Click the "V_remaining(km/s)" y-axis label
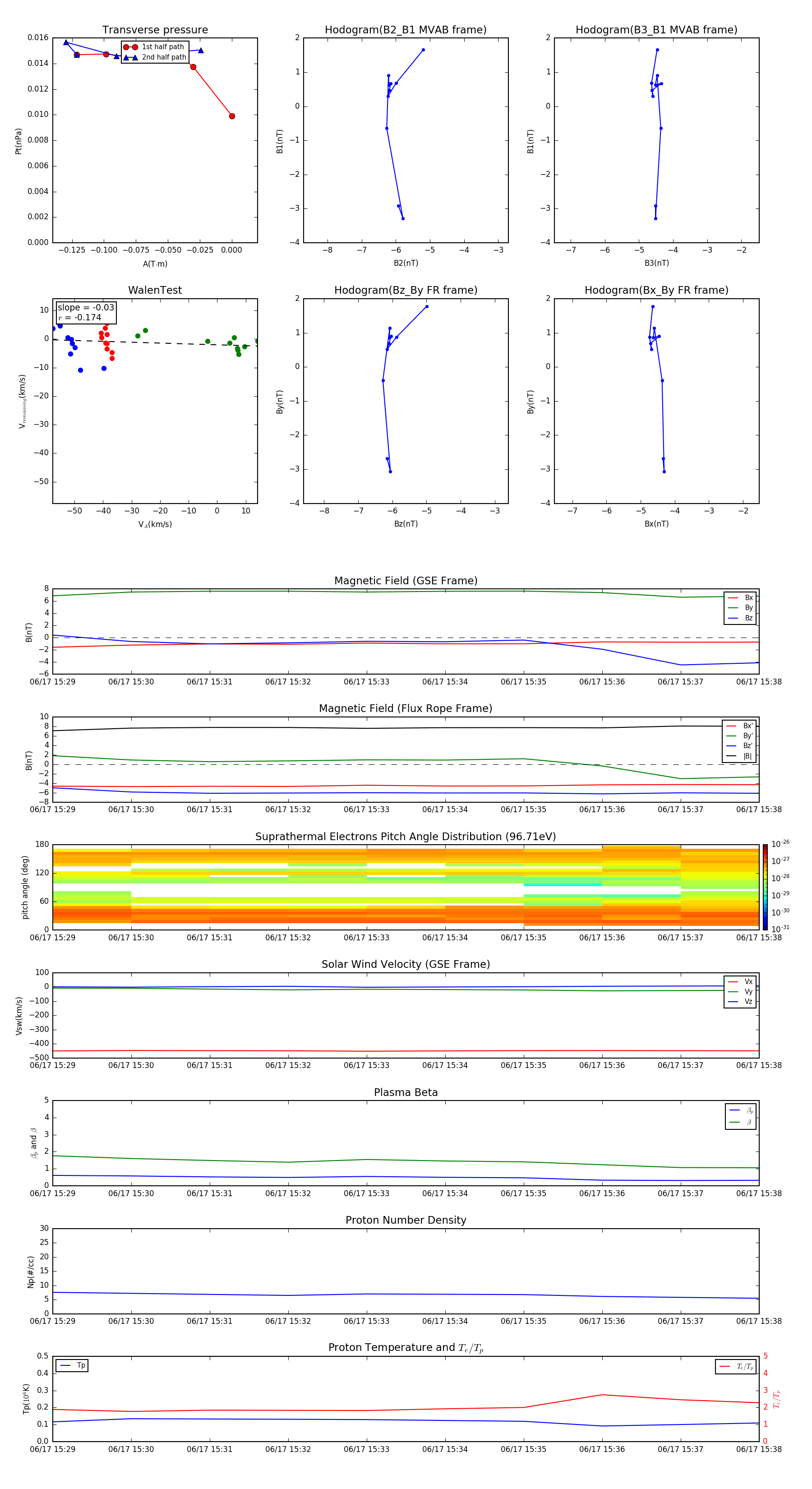 click(x=22, y=401)
